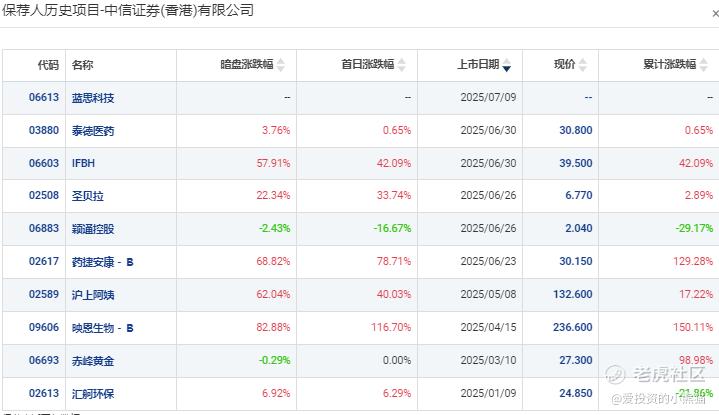Select listing date 2025/05/08
This screenshot has width=719, height=415.
point(488,294)
